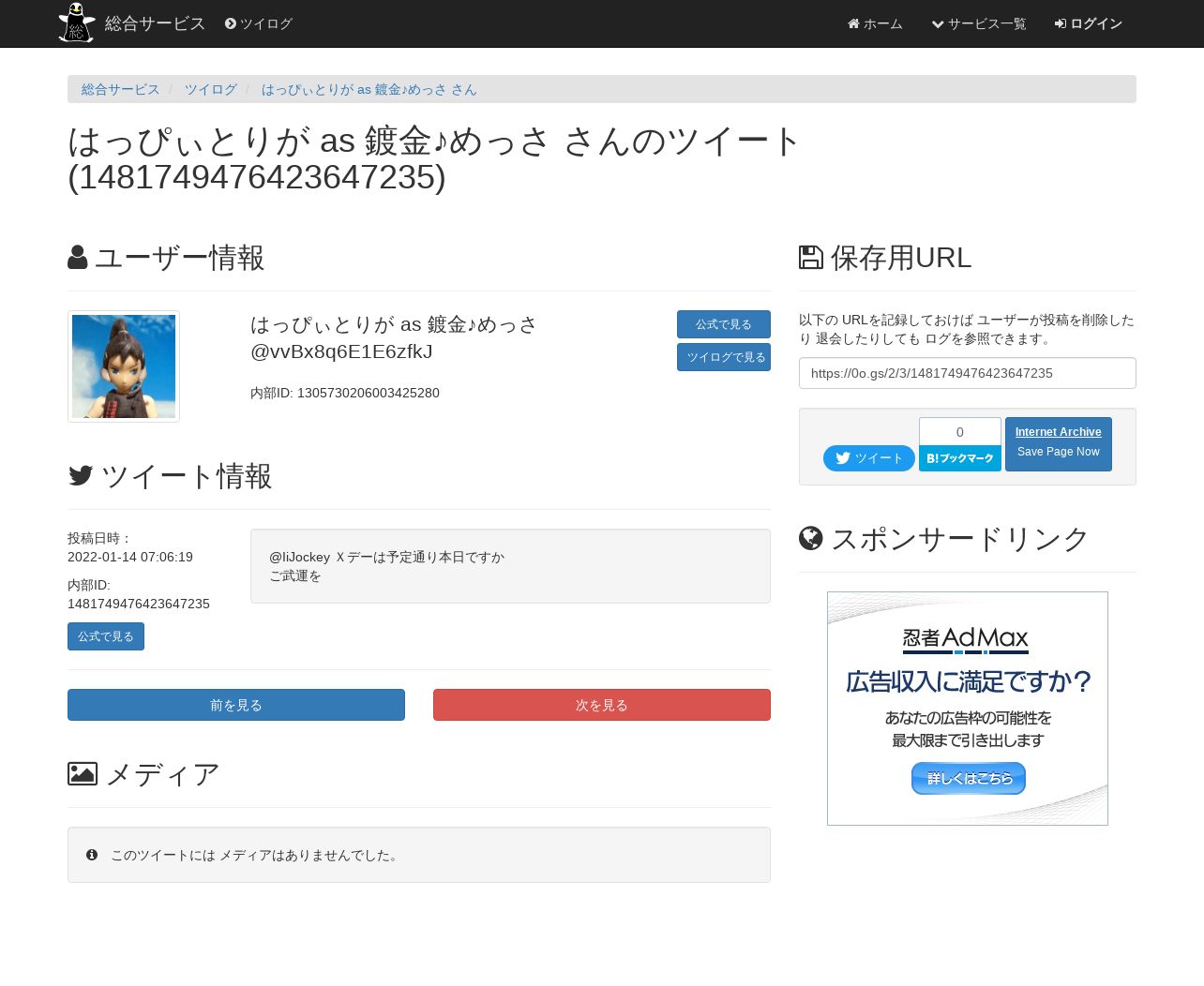Click the user's profile avatar thumbnail
The image size is (1204, 986).
click(124, 366)
